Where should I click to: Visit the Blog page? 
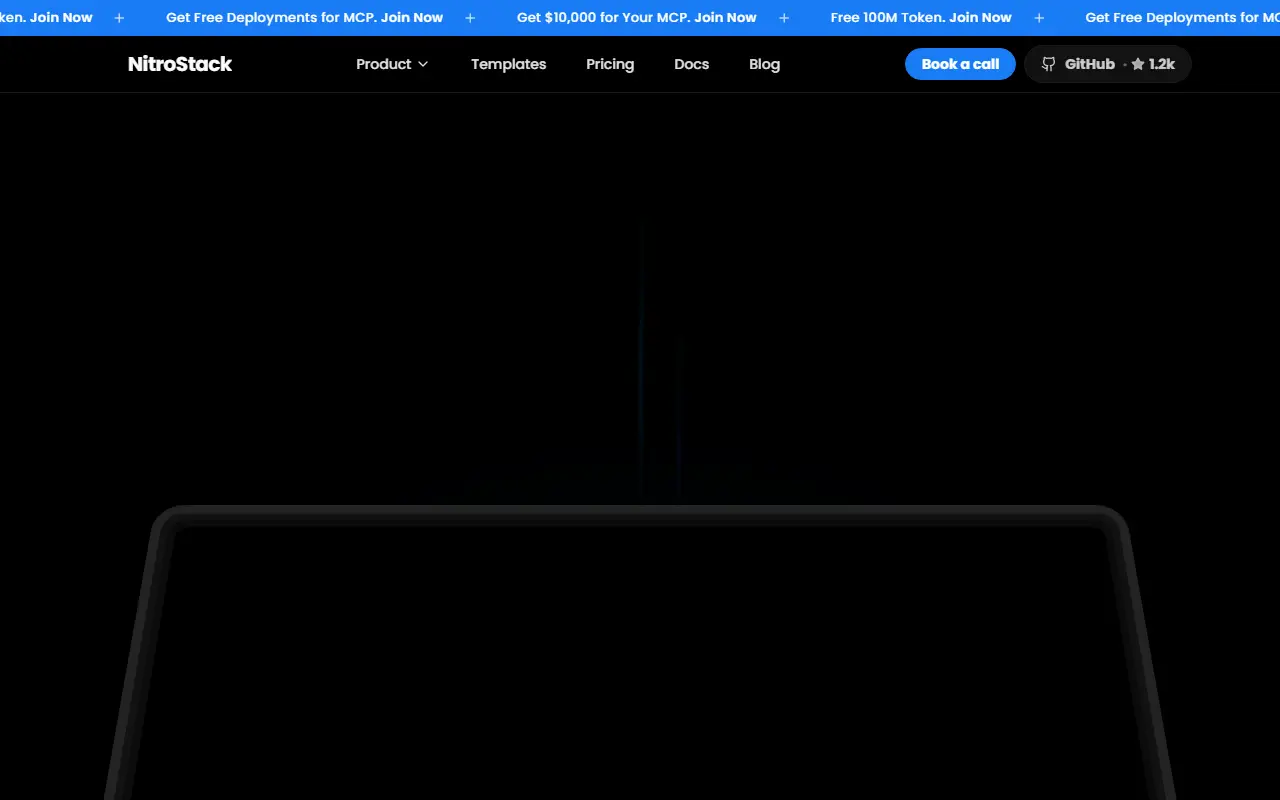(764, 64)
